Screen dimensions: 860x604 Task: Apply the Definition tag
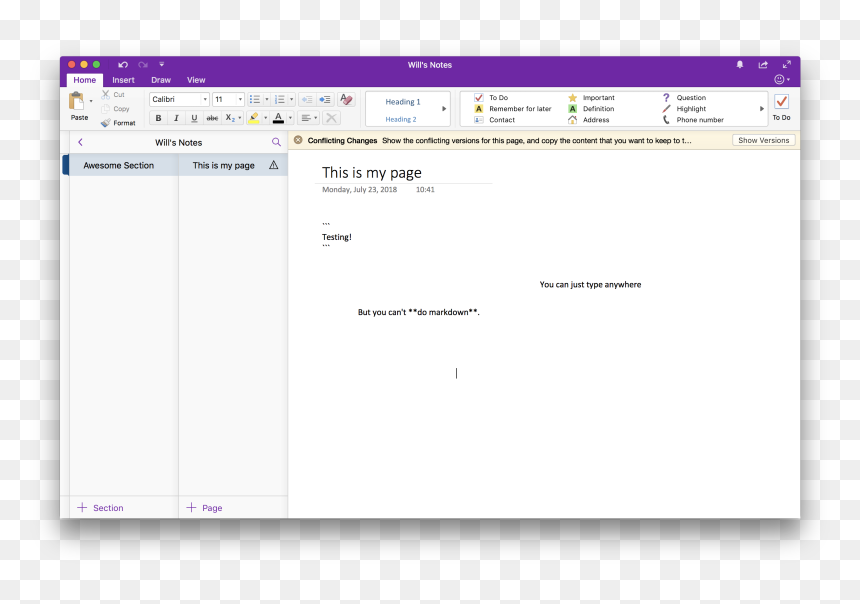coord(591,109)
